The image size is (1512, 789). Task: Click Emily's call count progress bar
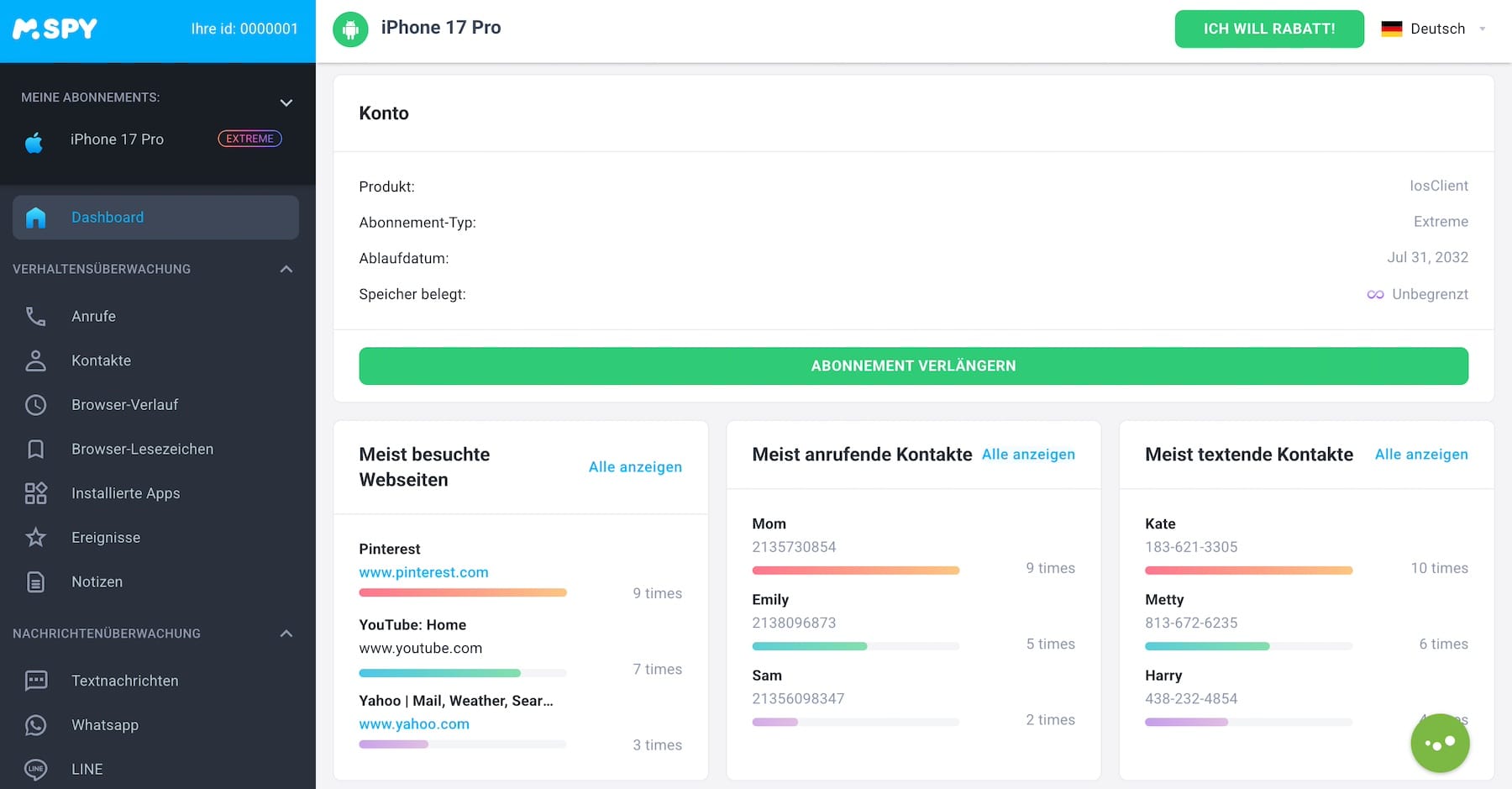[x=856, y=646]
